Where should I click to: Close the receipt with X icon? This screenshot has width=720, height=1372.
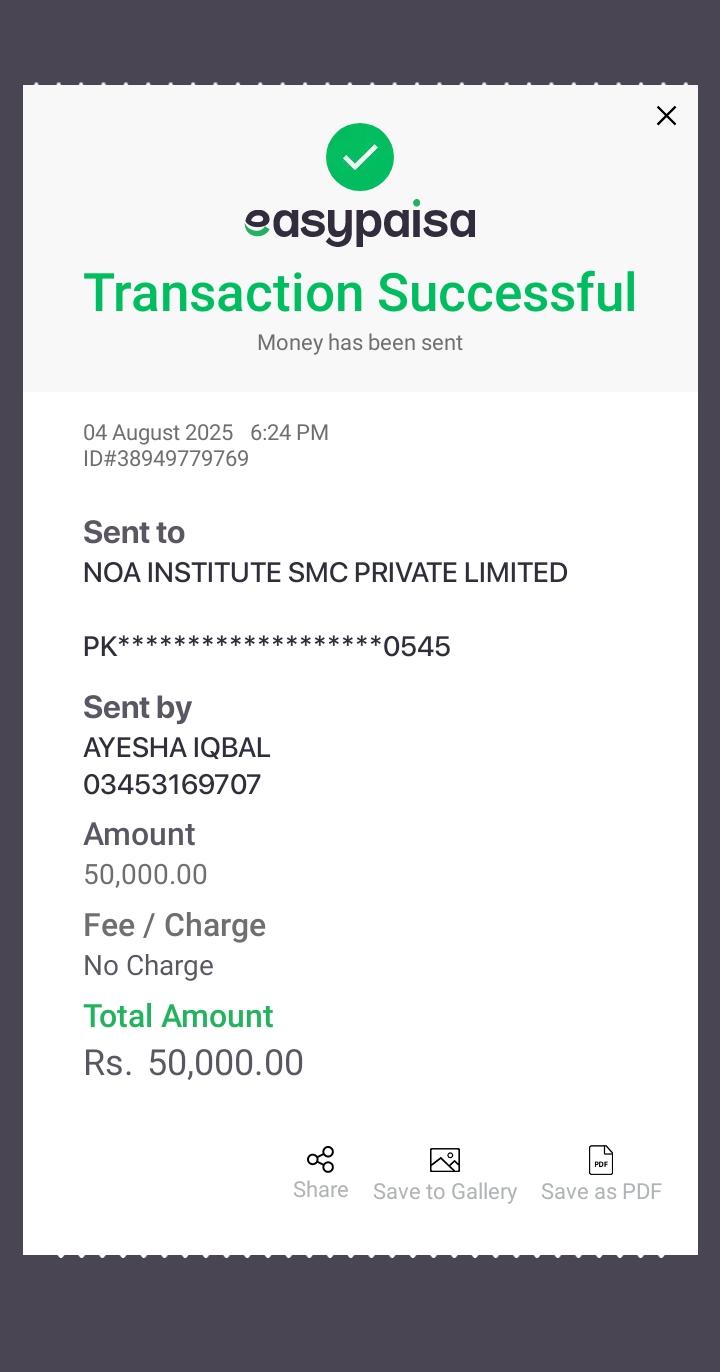click(x=666, y=116)
